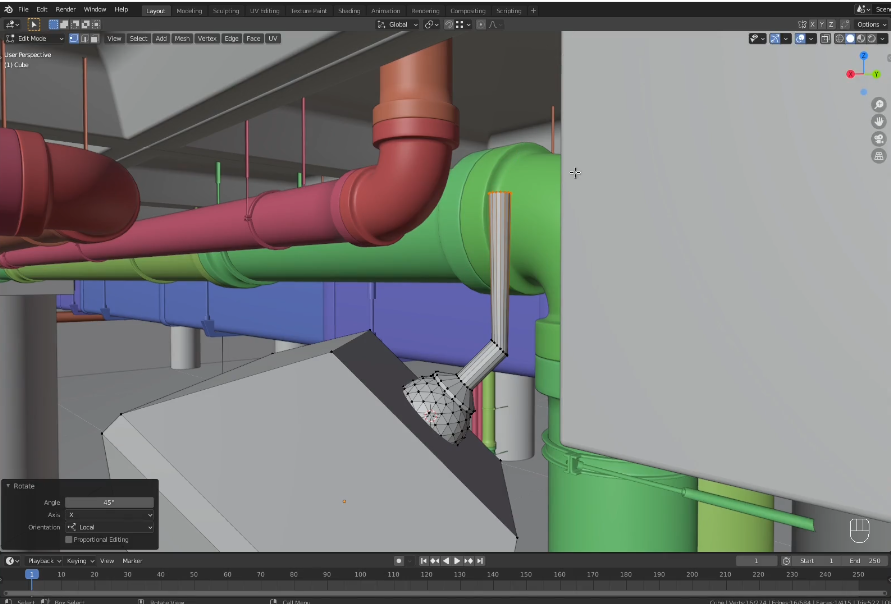The width and height of the screenshot is (891, 604).
Task: Toggle viewport gizmos visibility
Action: pos(775,39)
